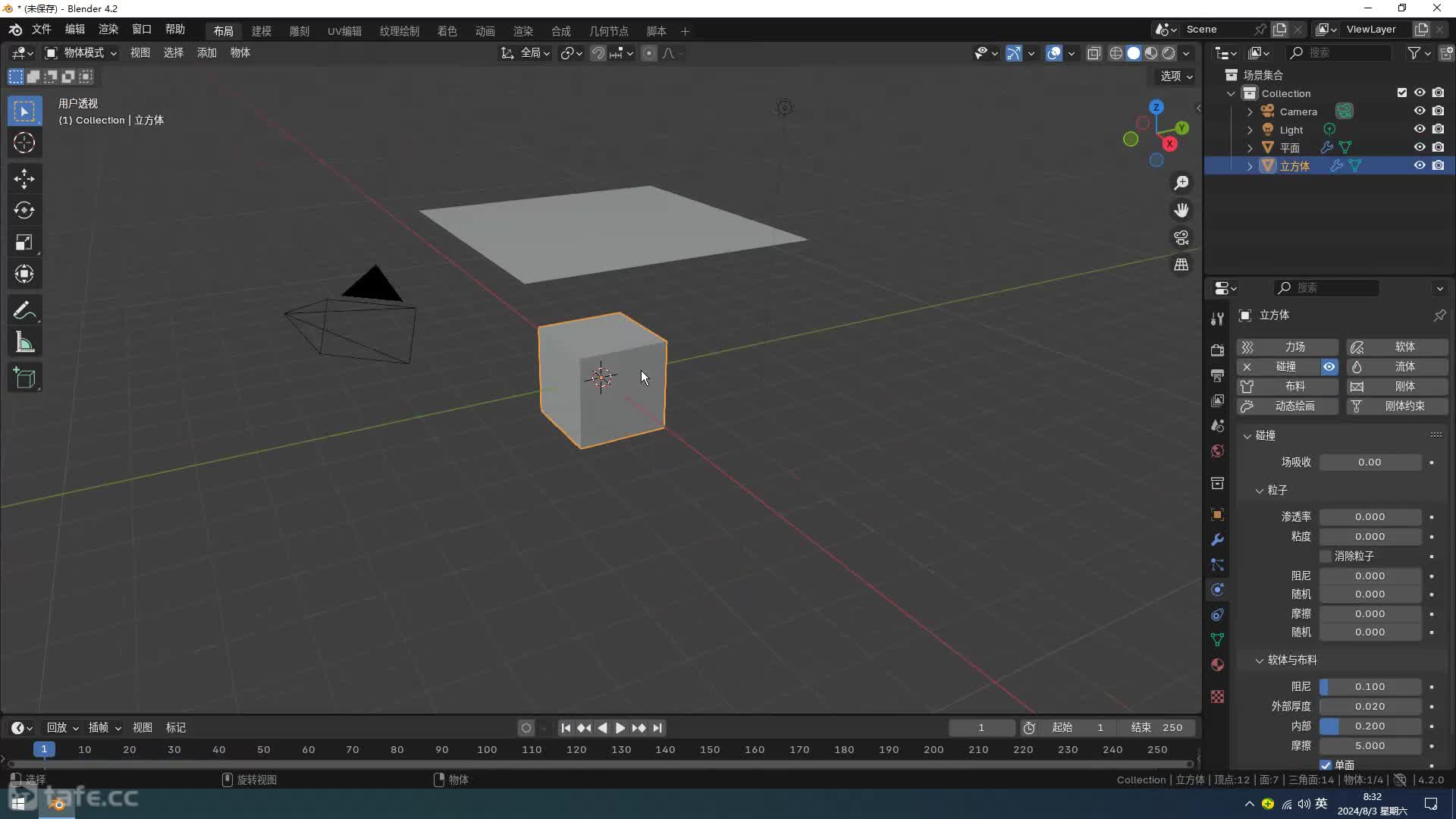Click the 软体 physics button

(x=1398, y=347)
